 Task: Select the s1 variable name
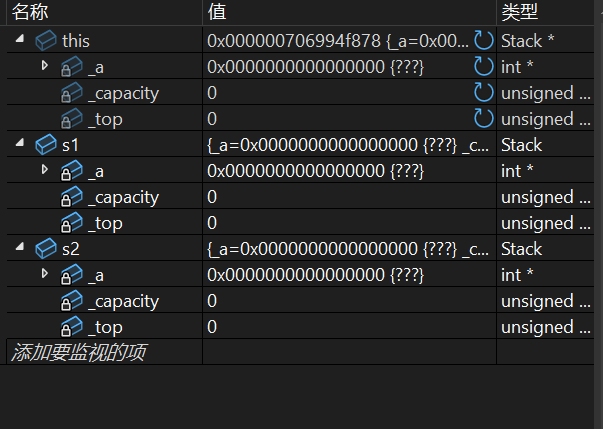70,145
